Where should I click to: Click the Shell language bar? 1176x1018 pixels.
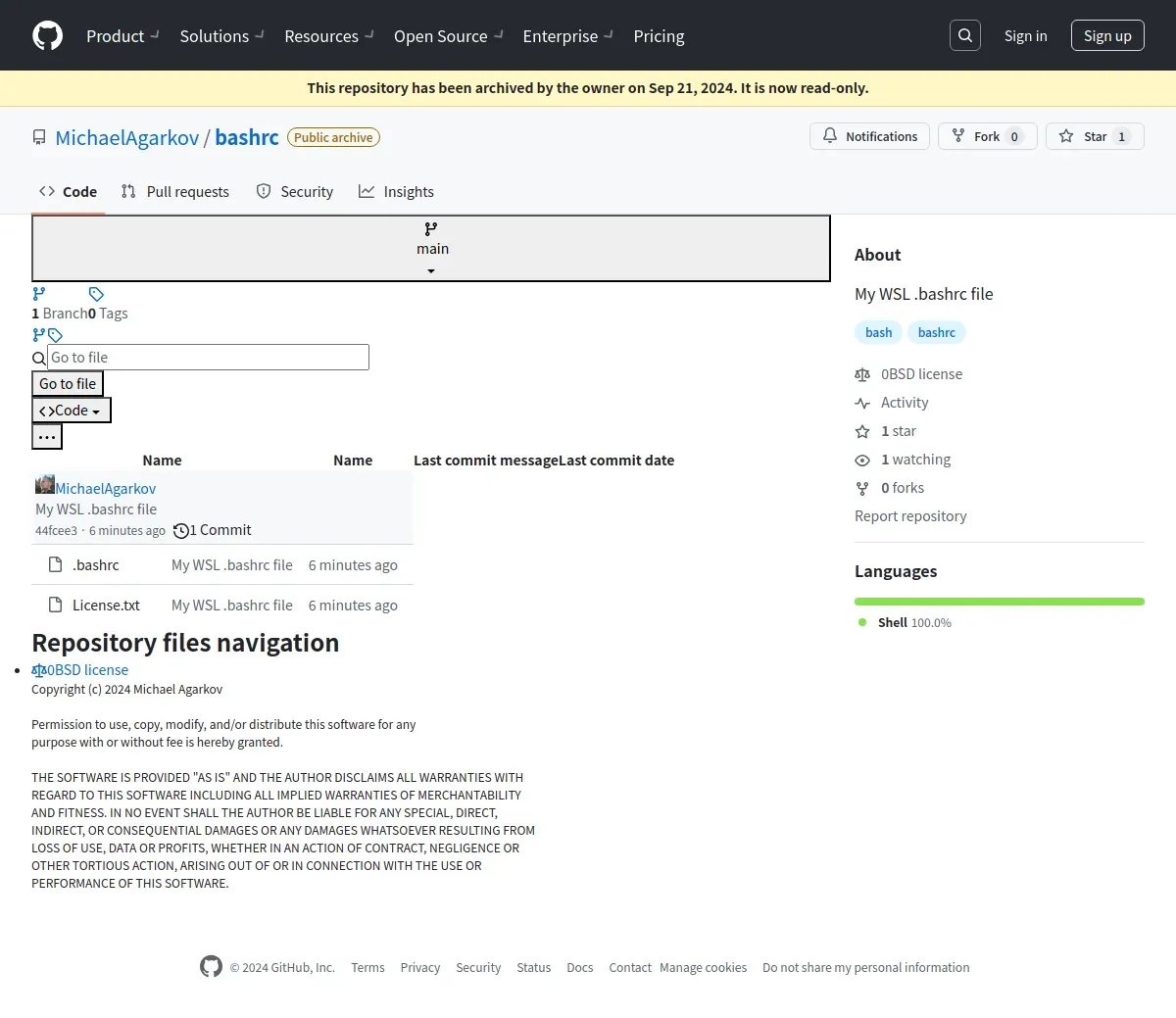coord(1000,602)
